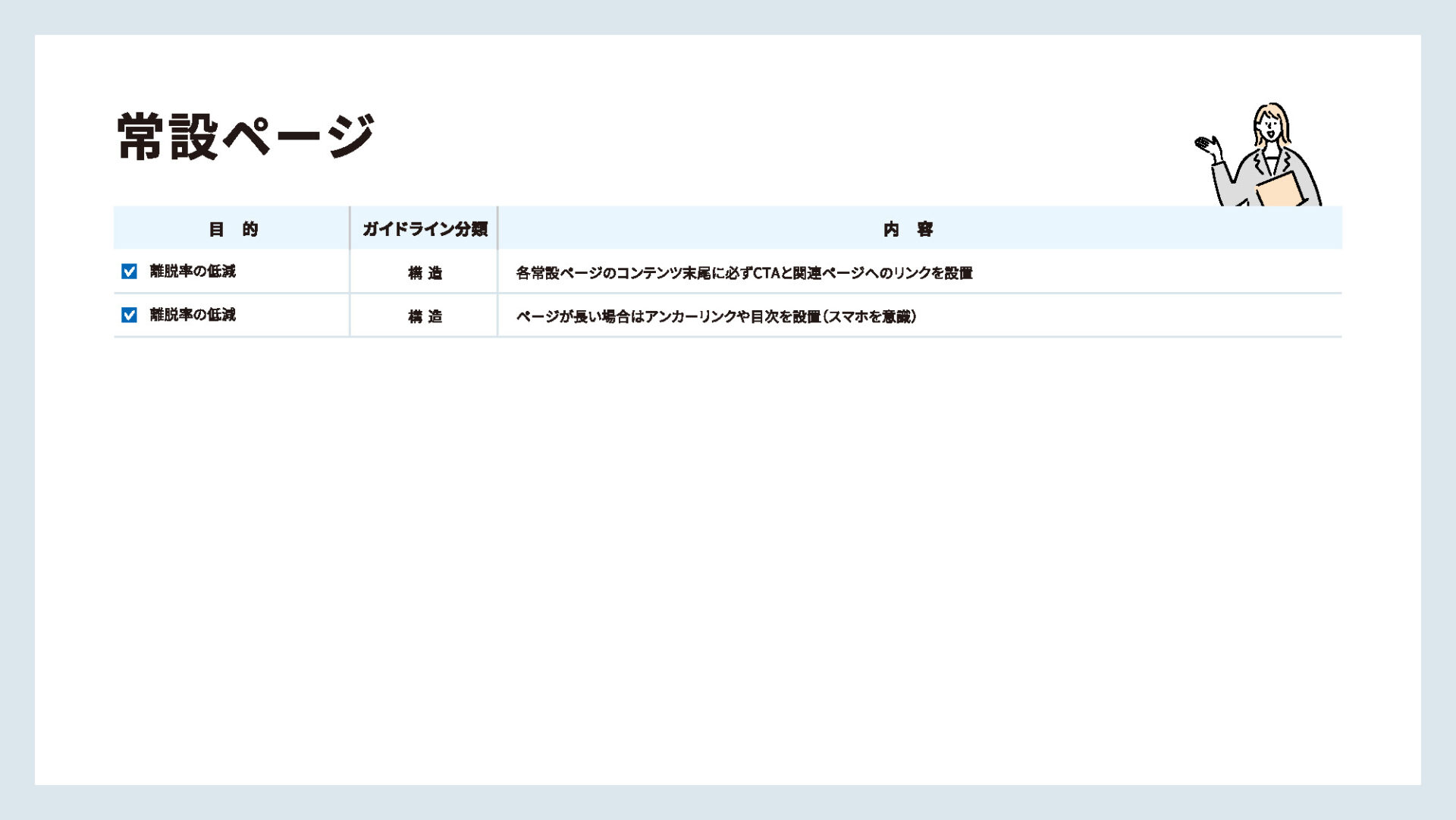Click 構造 in the second table row
This screenshot has width=1456, height=820.
(425, 316)
